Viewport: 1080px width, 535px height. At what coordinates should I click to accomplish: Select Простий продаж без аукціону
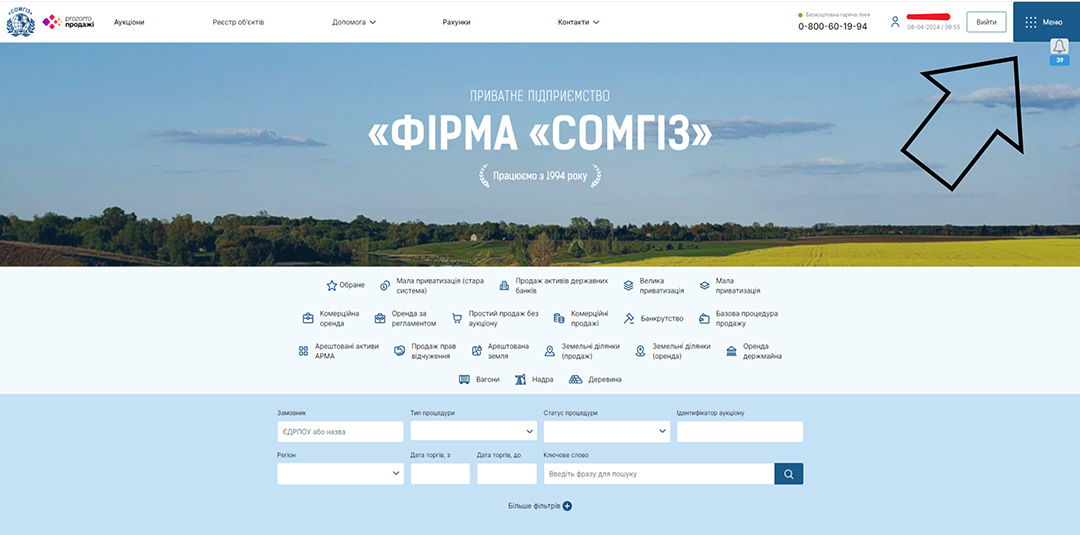495,318
